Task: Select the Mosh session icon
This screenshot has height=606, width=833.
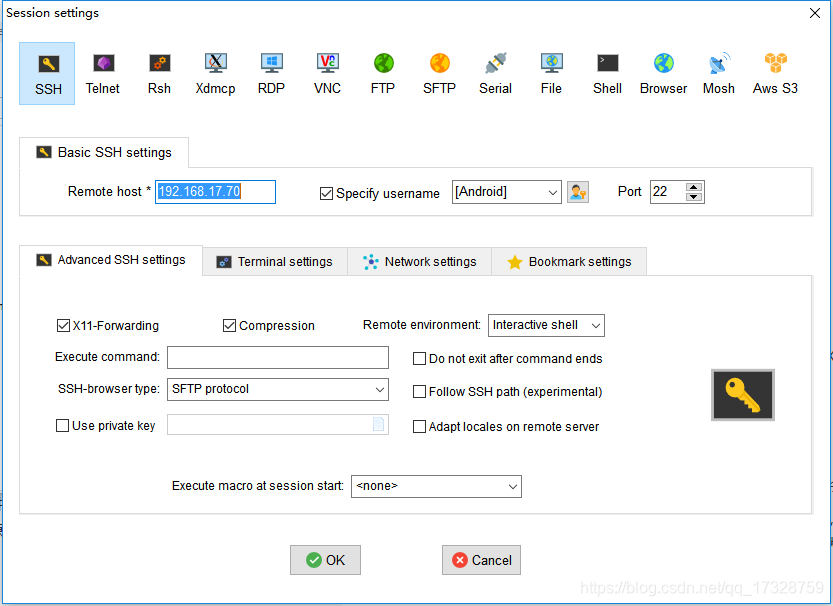Action: (x=719, y=73)
